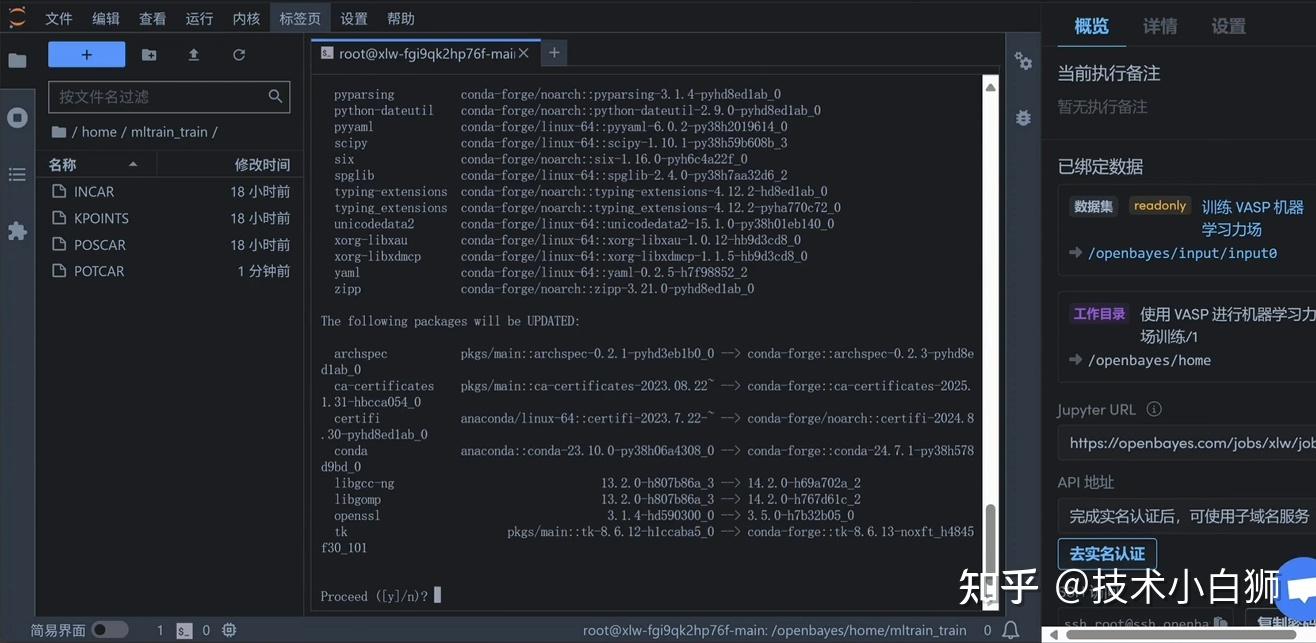This screenshot has height=643, width=1316.
Task: Click the notifications bell icon
Action: coord(1011,630)
